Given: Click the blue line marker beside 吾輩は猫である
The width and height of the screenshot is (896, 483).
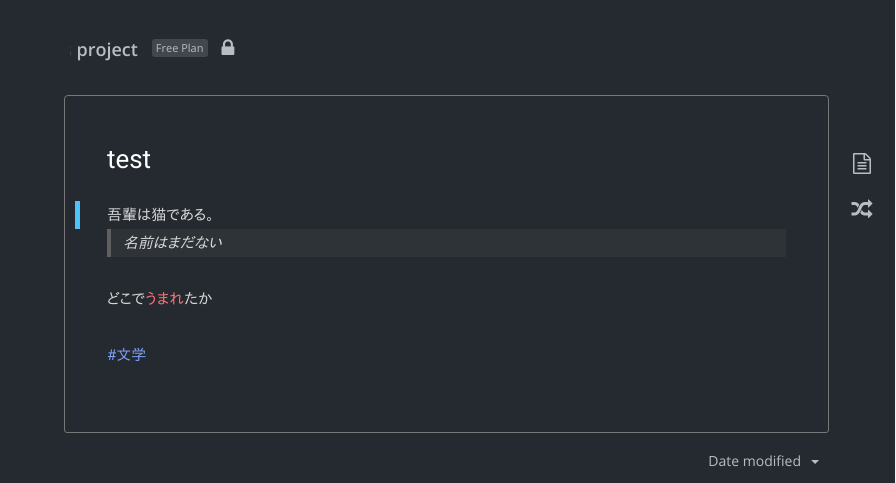Looking at the screenshot, I should click(78, 214).
